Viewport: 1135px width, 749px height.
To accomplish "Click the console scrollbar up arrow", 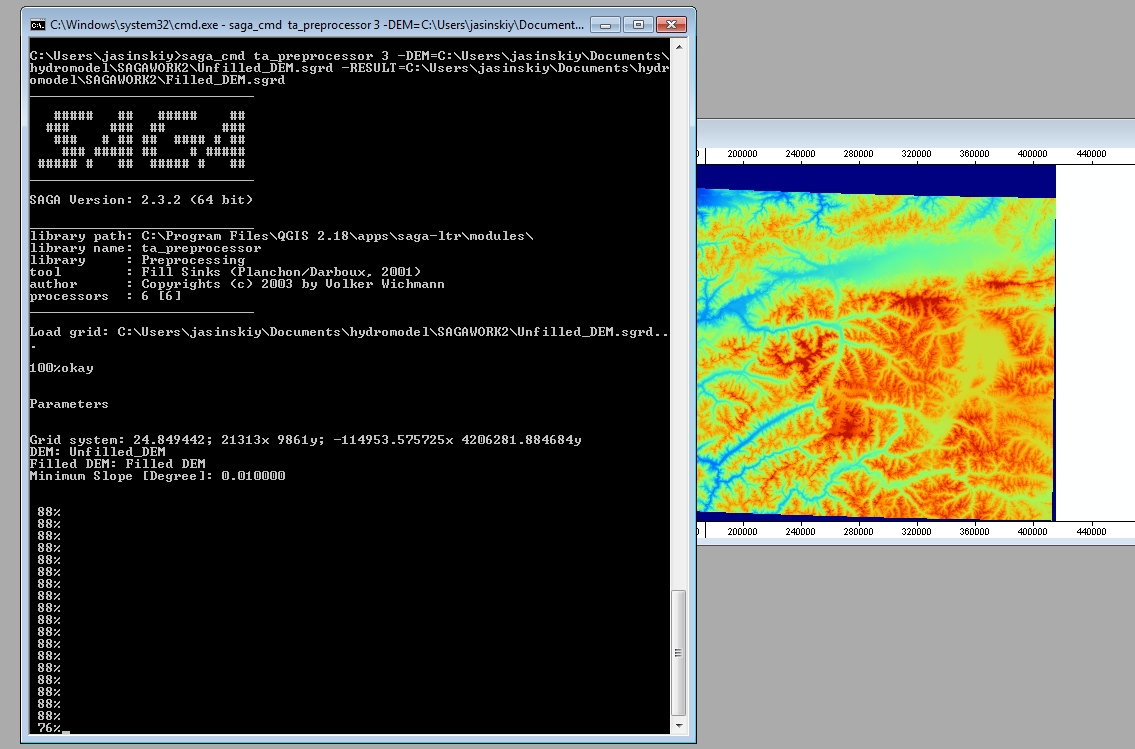I will pos(678,47).
